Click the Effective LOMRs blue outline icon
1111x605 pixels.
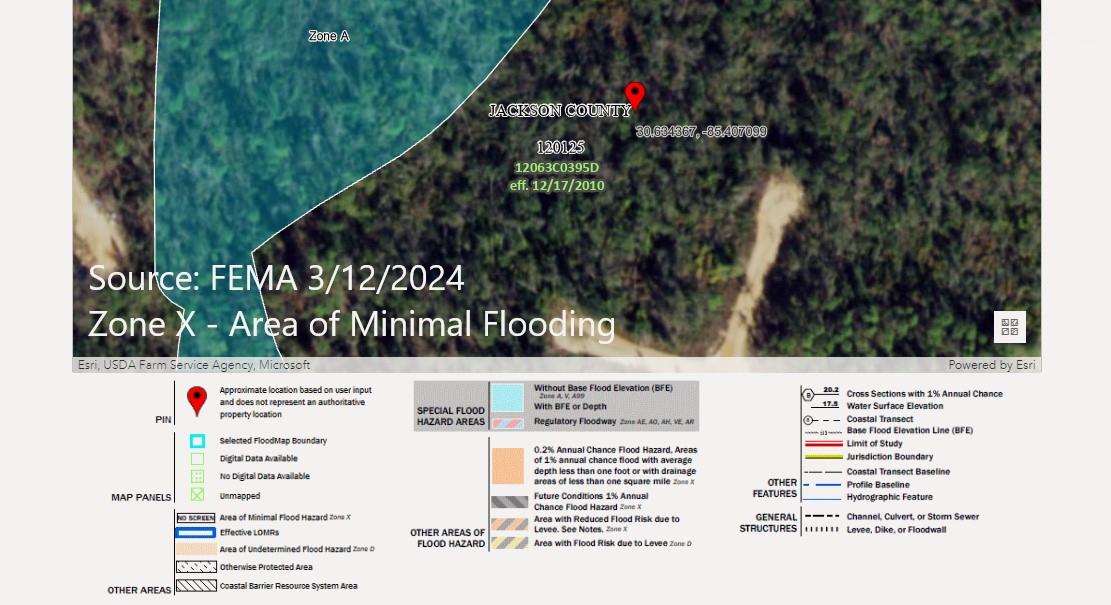[196, 533]
